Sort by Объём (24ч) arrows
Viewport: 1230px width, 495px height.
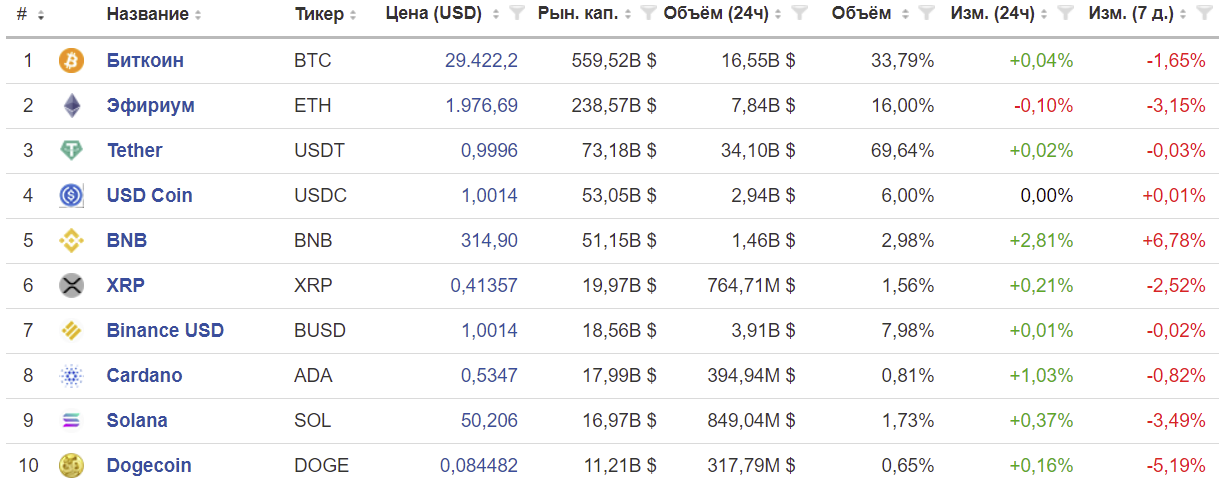[x=780, y=15]
